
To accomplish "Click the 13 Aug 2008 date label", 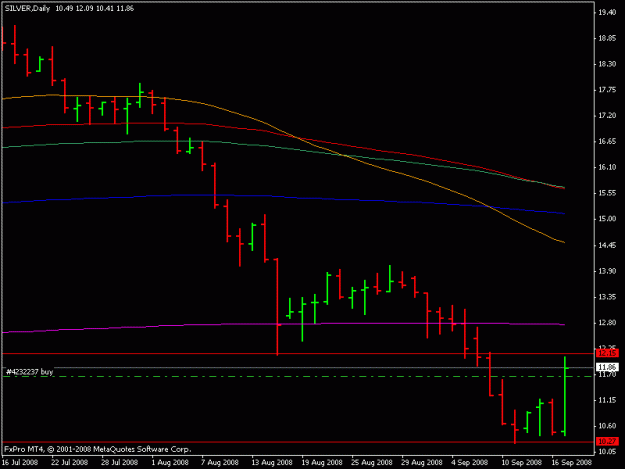I will pyautogui.click(x=272, y=462).
